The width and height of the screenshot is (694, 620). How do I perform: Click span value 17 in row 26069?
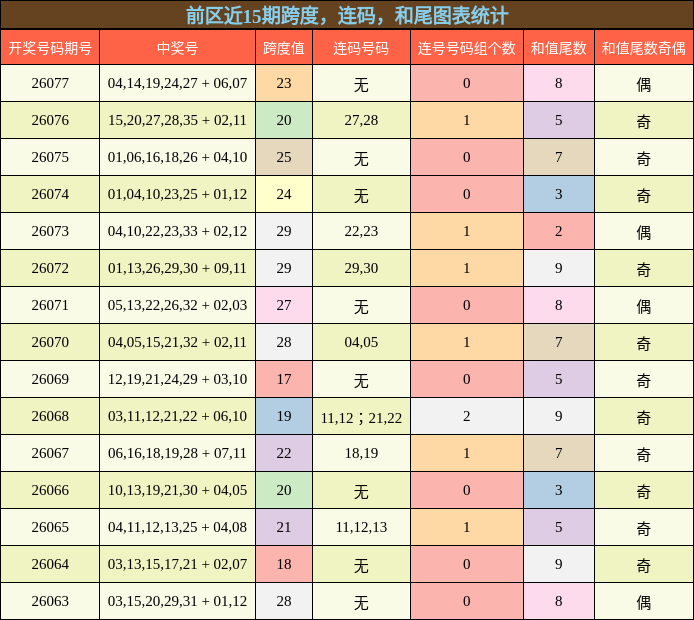tap(284, 379)
